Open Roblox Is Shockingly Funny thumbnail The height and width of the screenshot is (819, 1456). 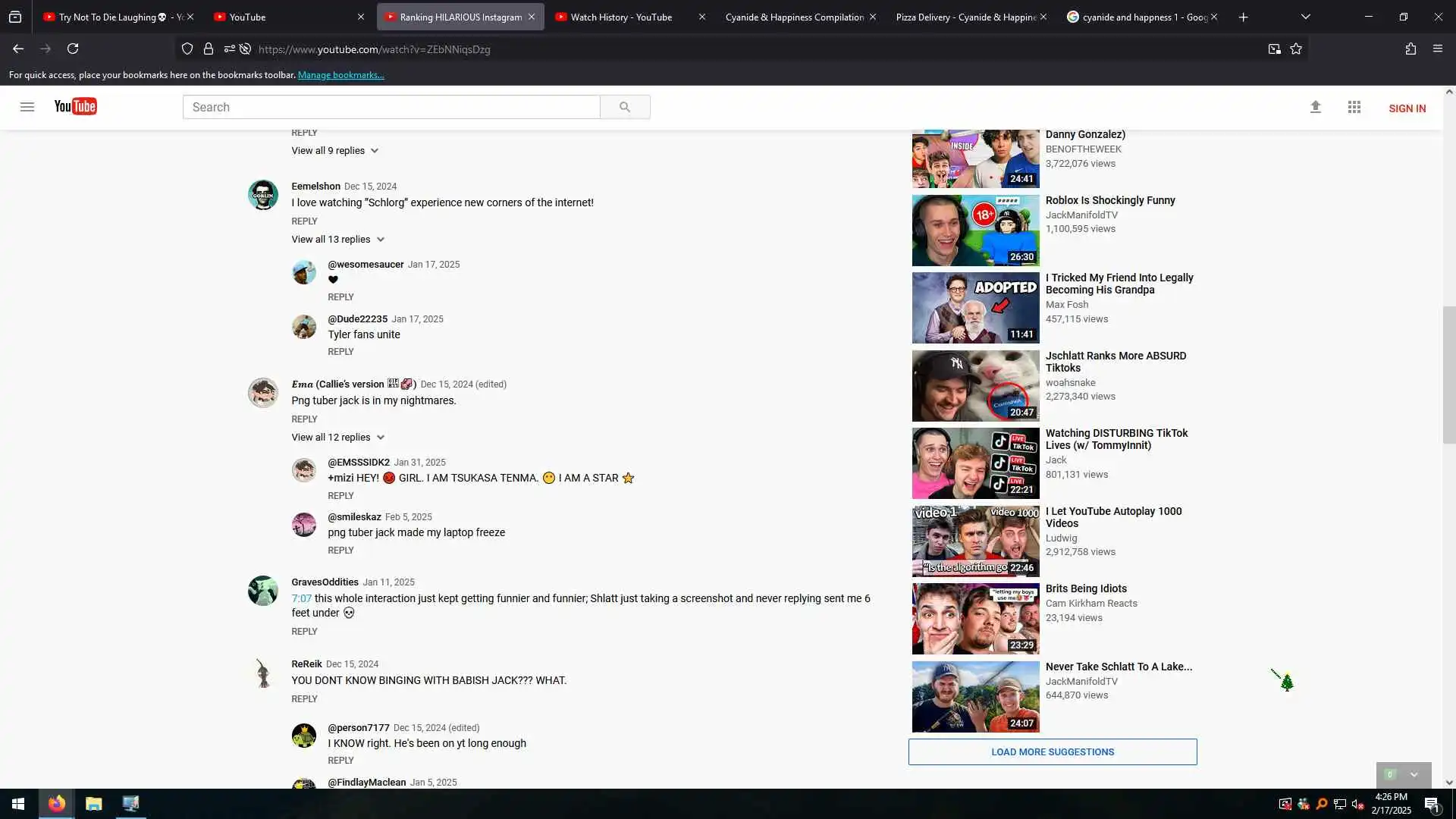975,231
